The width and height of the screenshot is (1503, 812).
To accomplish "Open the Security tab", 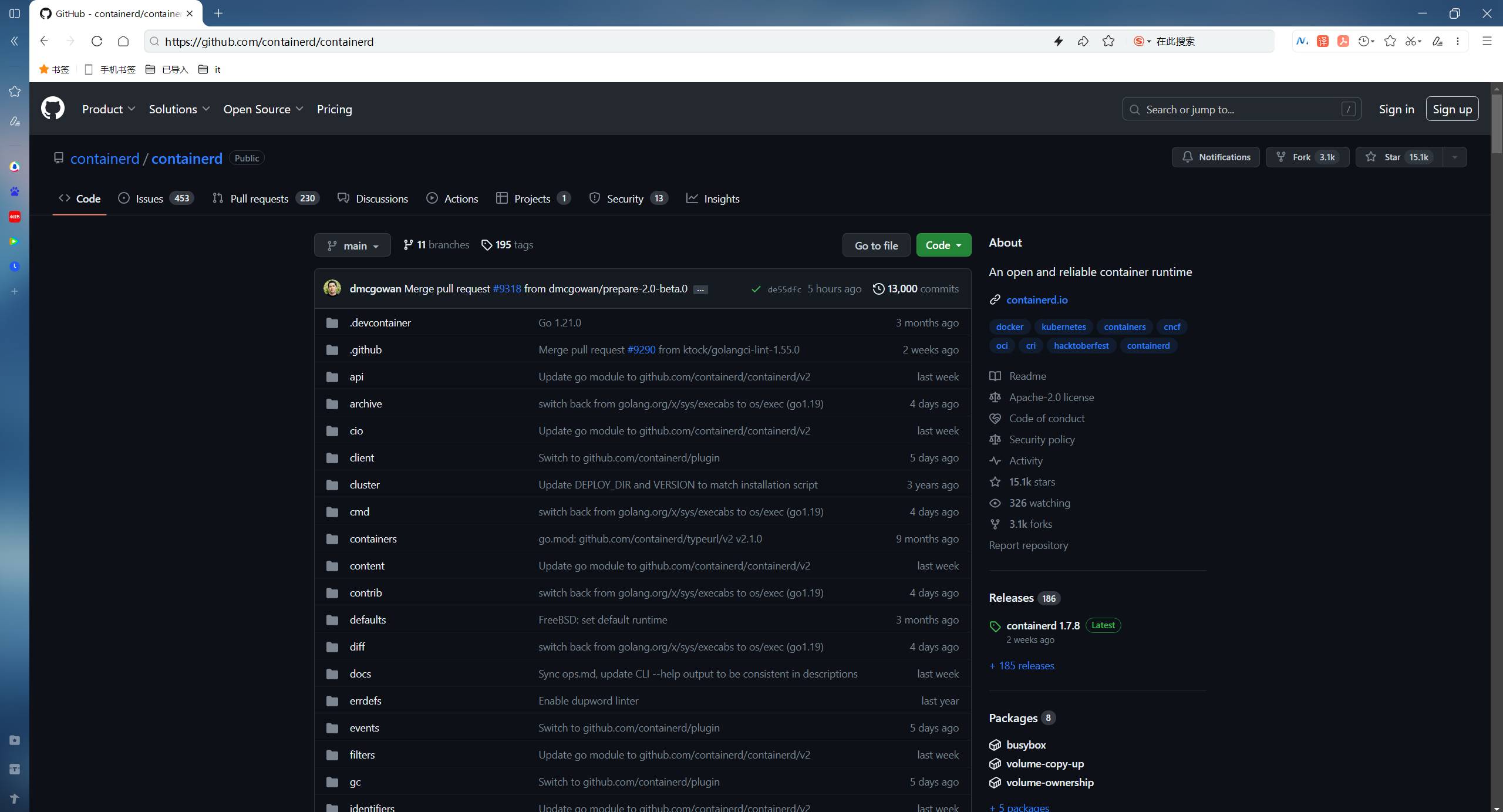I will tap(628, 198).
